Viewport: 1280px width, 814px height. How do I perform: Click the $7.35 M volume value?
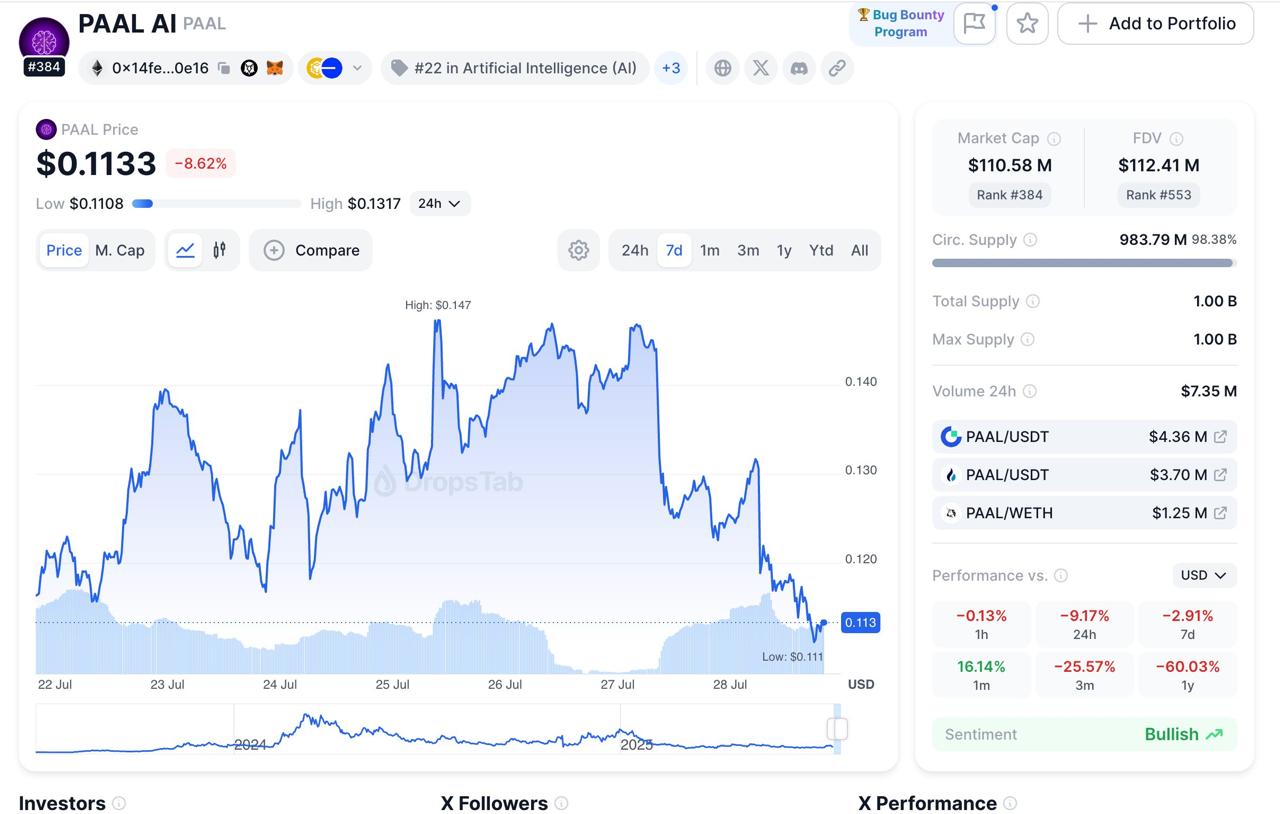click(x=1209, y=391)
